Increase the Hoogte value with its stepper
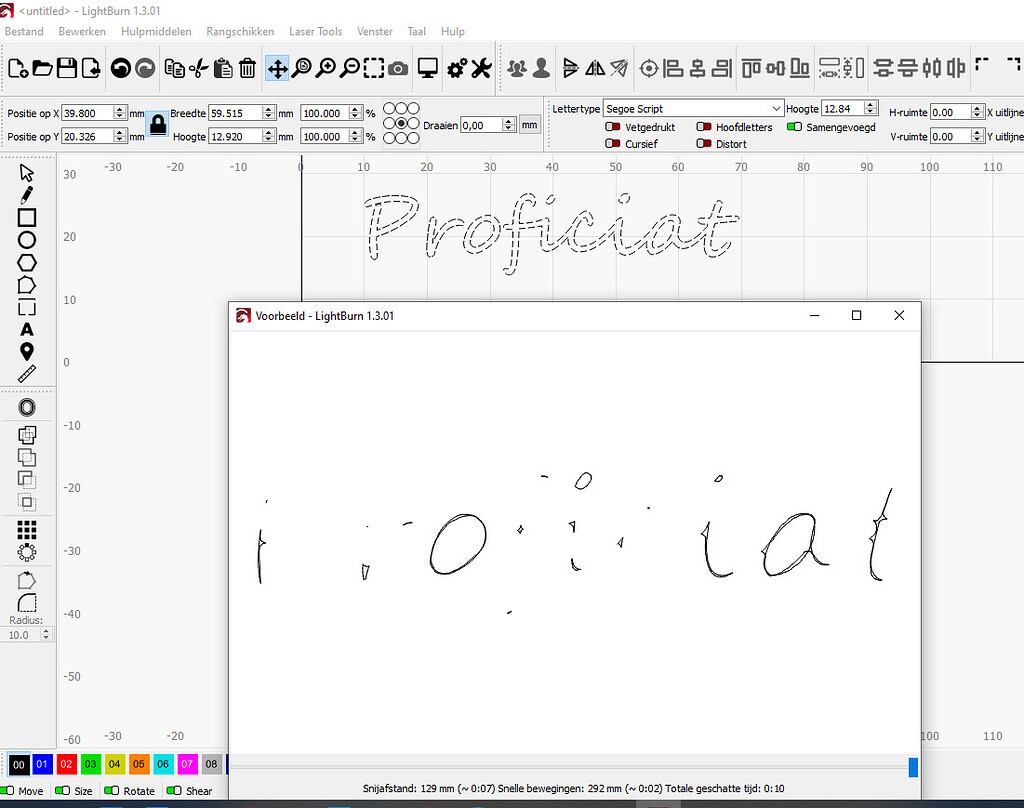 coord(868,104)
